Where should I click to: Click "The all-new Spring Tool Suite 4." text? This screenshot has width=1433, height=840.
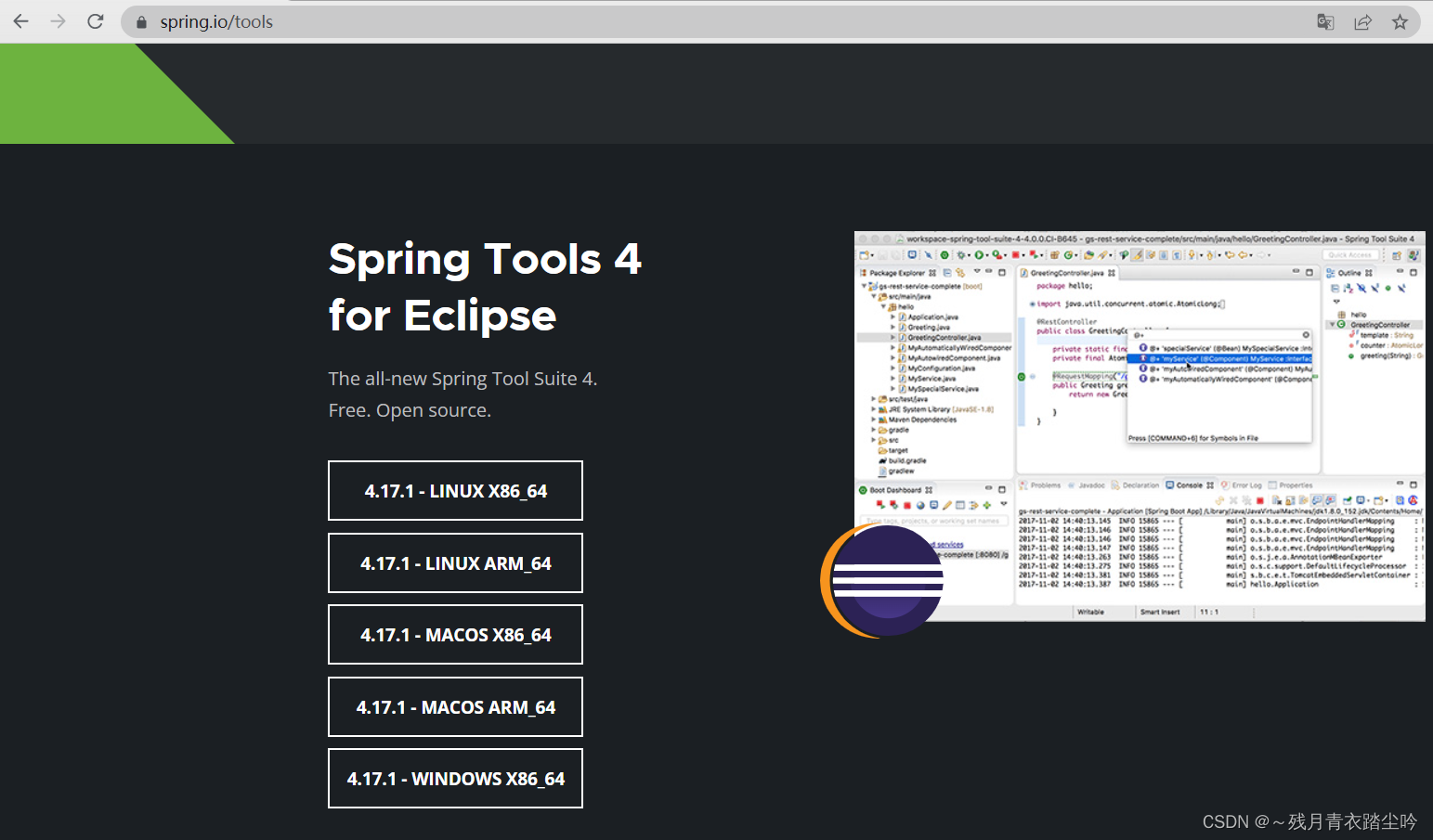462,379
